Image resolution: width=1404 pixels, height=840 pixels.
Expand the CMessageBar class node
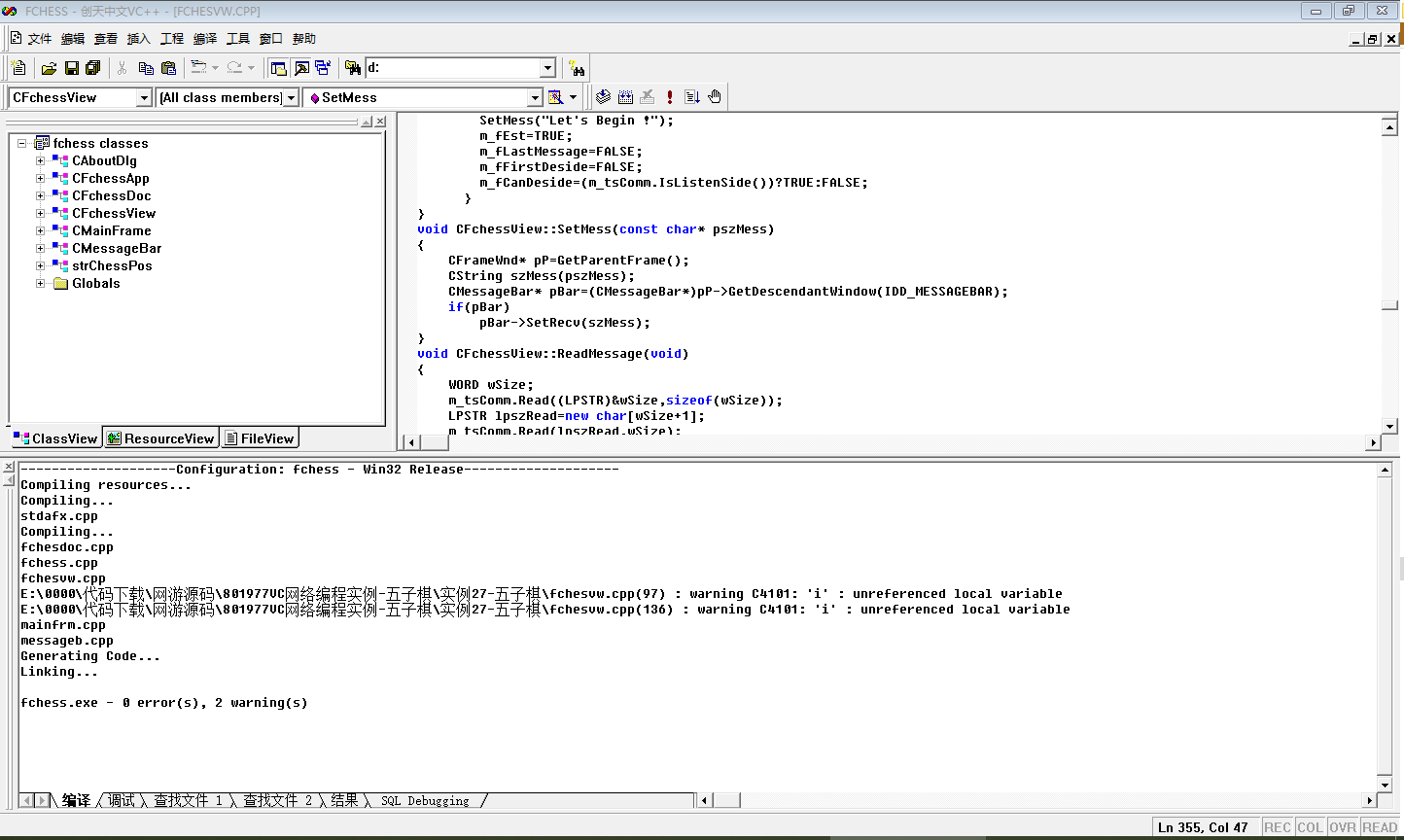pyautogui.click(x=40, y=248)
